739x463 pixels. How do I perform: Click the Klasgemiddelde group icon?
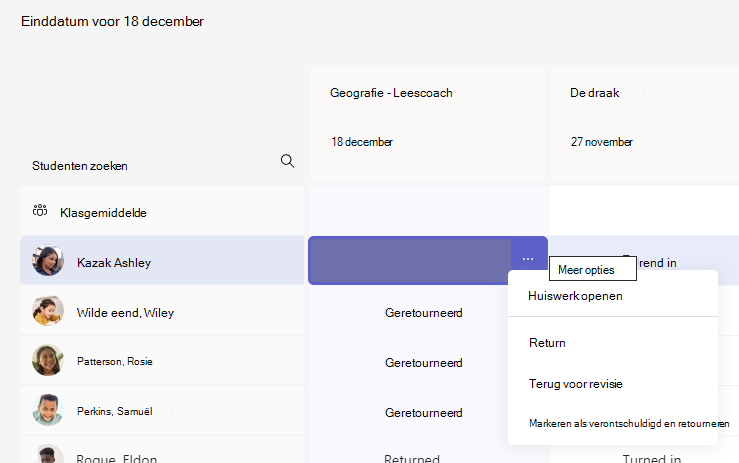40,211
